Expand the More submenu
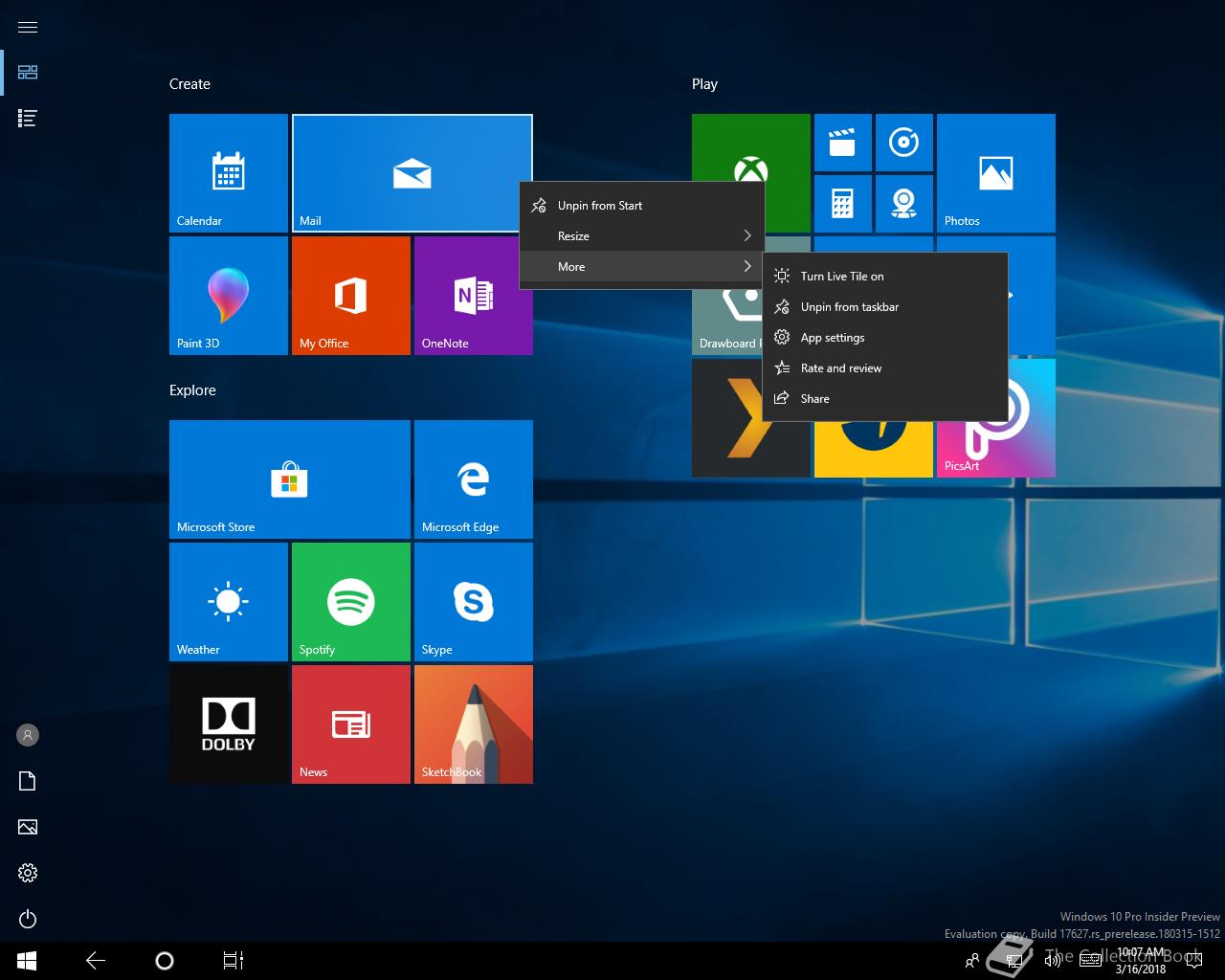The image size is (1225, 980). 642,267
